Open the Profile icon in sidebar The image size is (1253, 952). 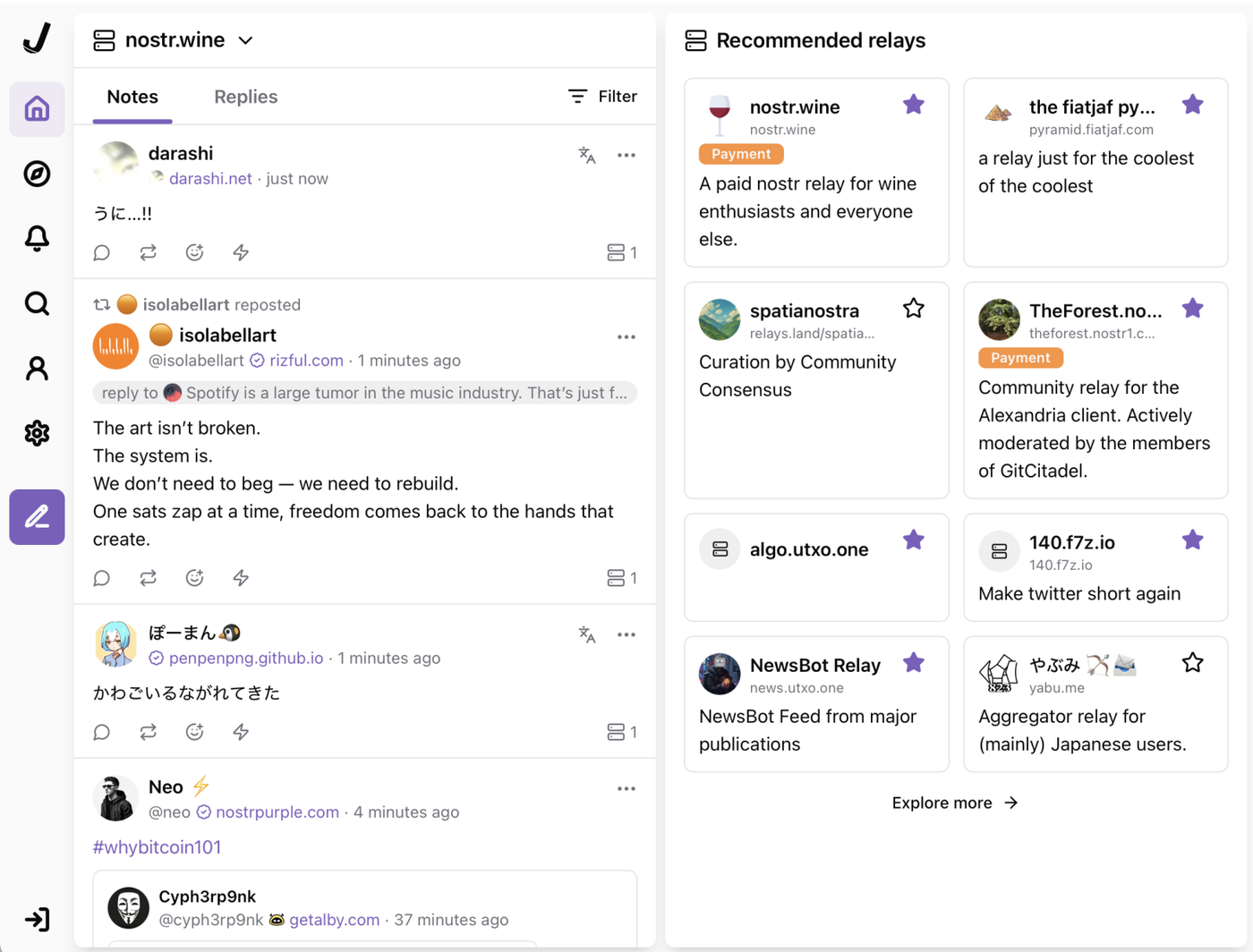(37, 369)
